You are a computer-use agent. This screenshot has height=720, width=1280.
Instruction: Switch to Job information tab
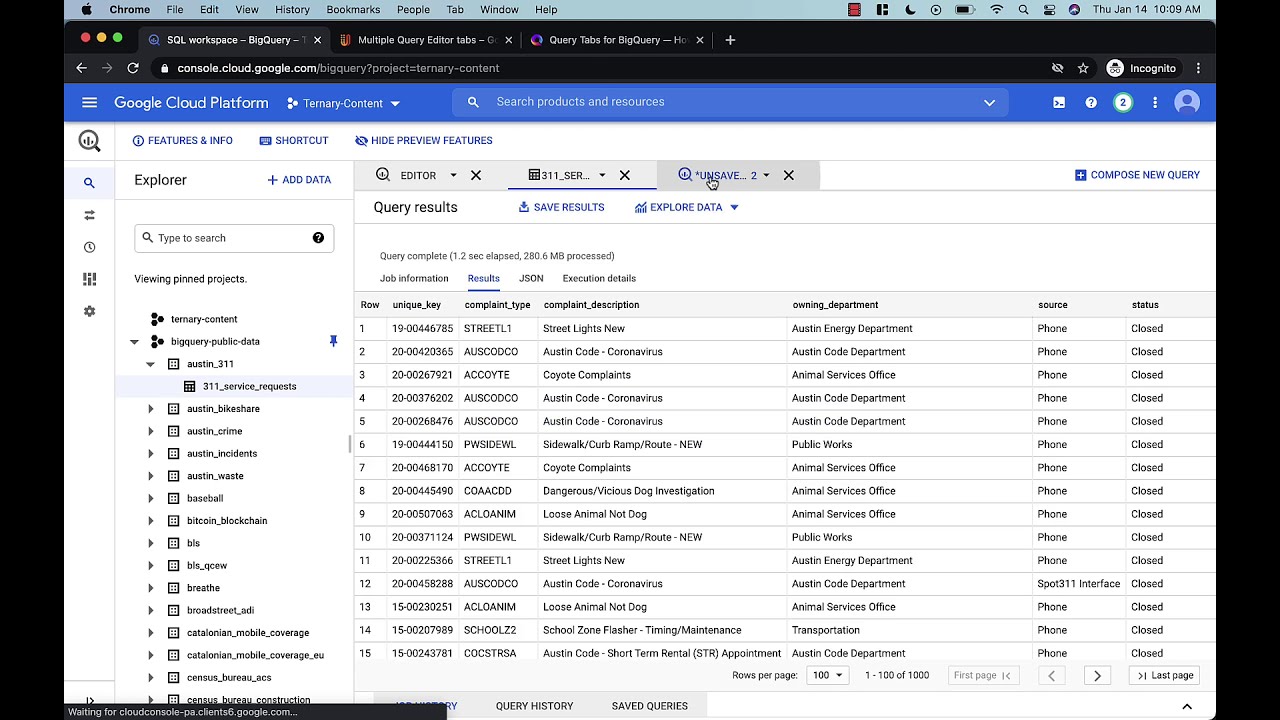tap(414, 278)
